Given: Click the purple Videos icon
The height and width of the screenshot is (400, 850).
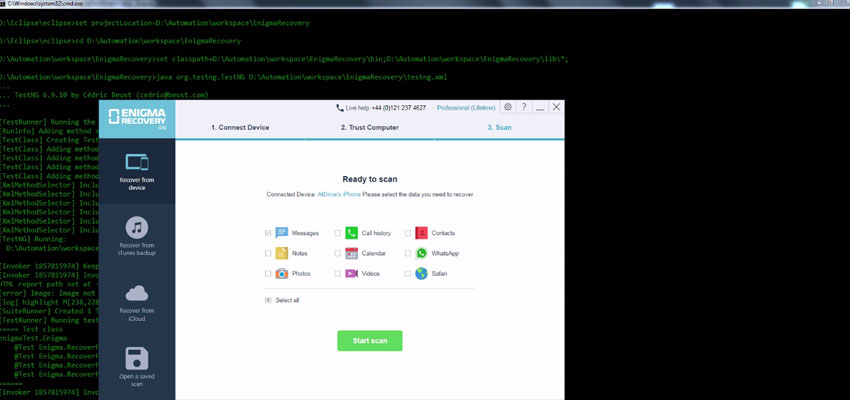Looking at the screenshot, I should point(351,274).
